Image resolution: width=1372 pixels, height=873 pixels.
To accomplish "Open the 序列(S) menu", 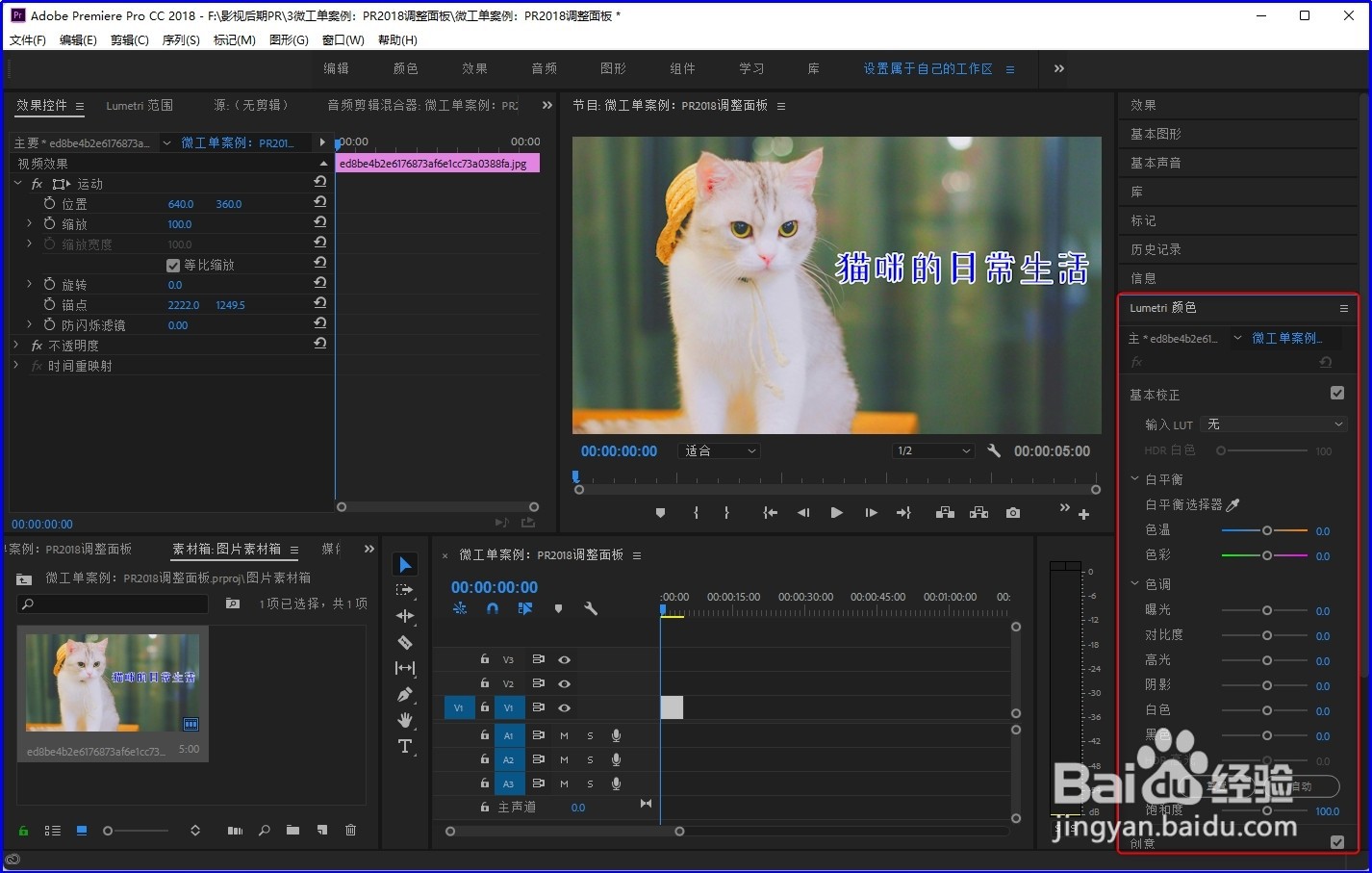I will tap(181, 39).
